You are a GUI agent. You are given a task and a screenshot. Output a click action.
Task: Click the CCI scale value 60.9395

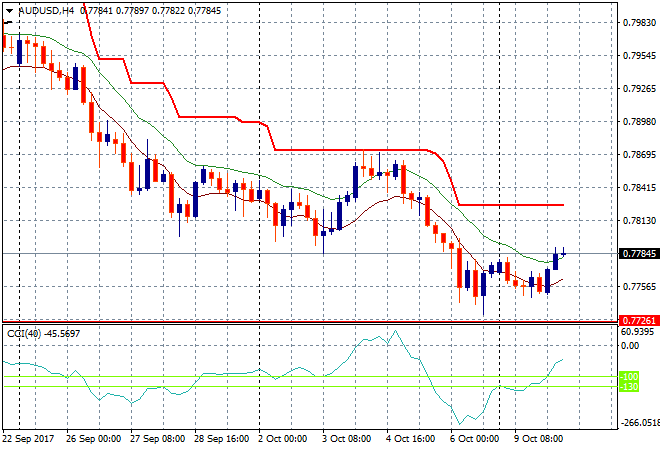tap(638, 332)
